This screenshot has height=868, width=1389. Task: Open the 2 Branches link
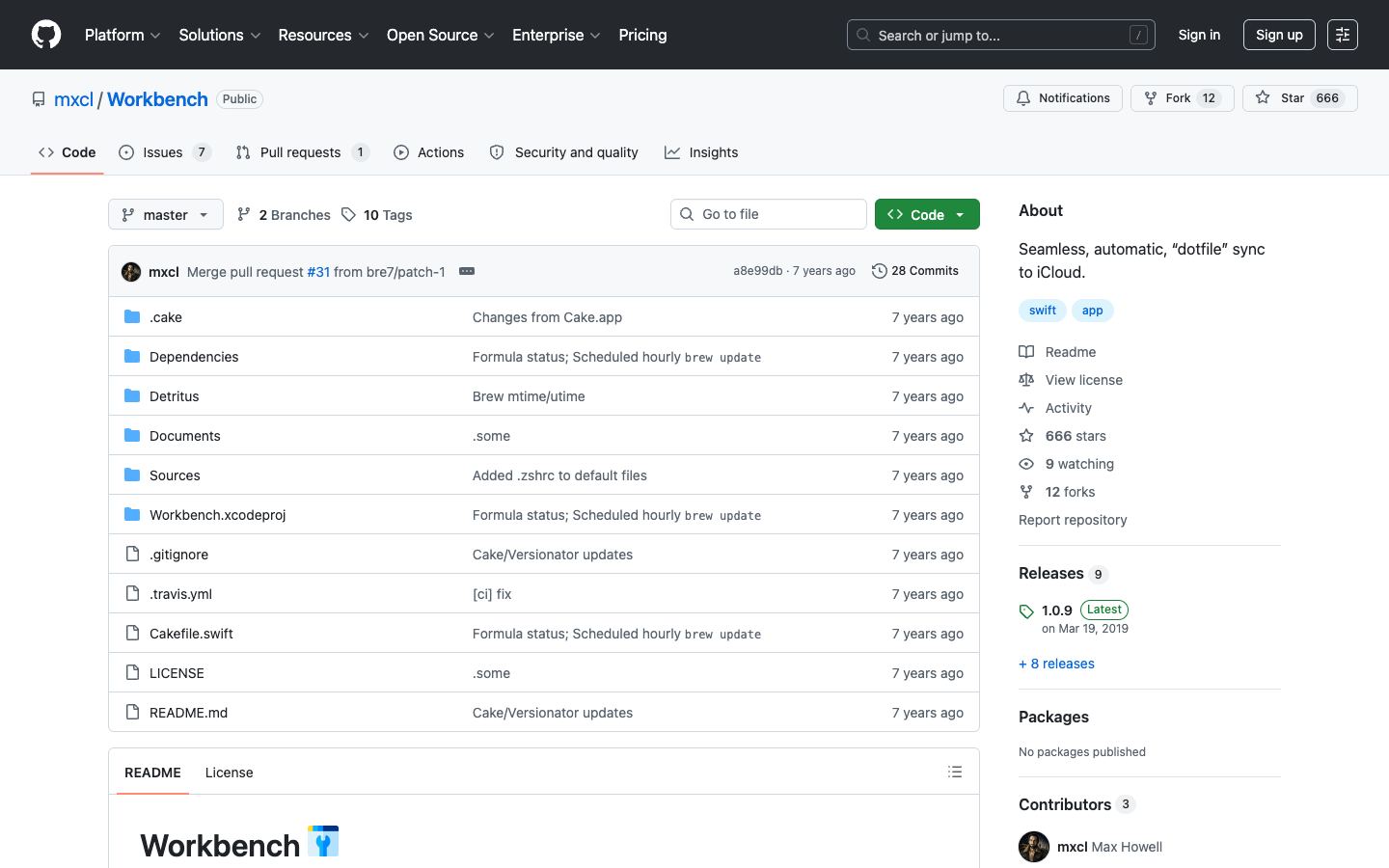point(284,215)
